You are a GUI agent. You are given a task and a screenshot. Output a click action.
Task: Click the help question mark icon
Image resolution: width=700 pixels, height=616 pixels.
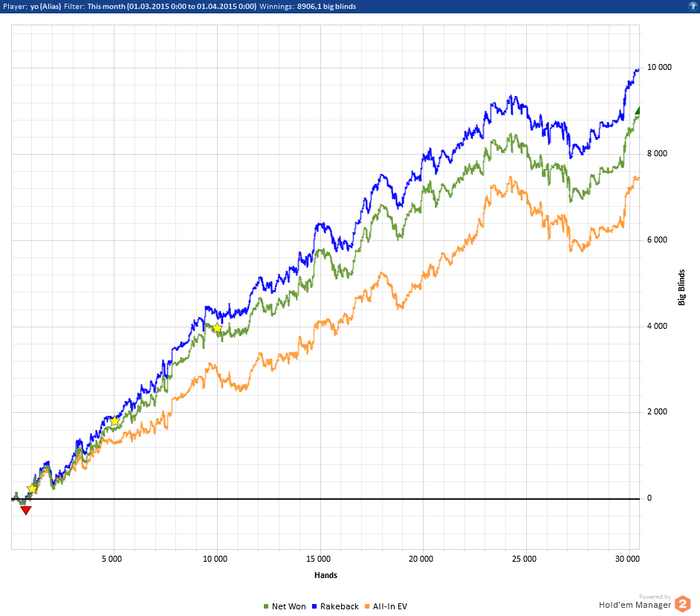pyautogui.click(x=693, y=6)
